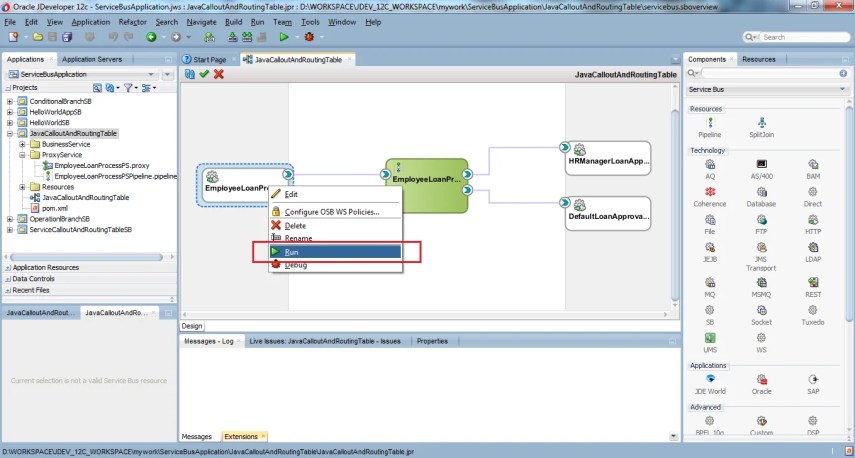Choose Configure OSB WS Policies
Image resolution: width=855 pixels, height=458 pixels.
click(x=335, y=212)
